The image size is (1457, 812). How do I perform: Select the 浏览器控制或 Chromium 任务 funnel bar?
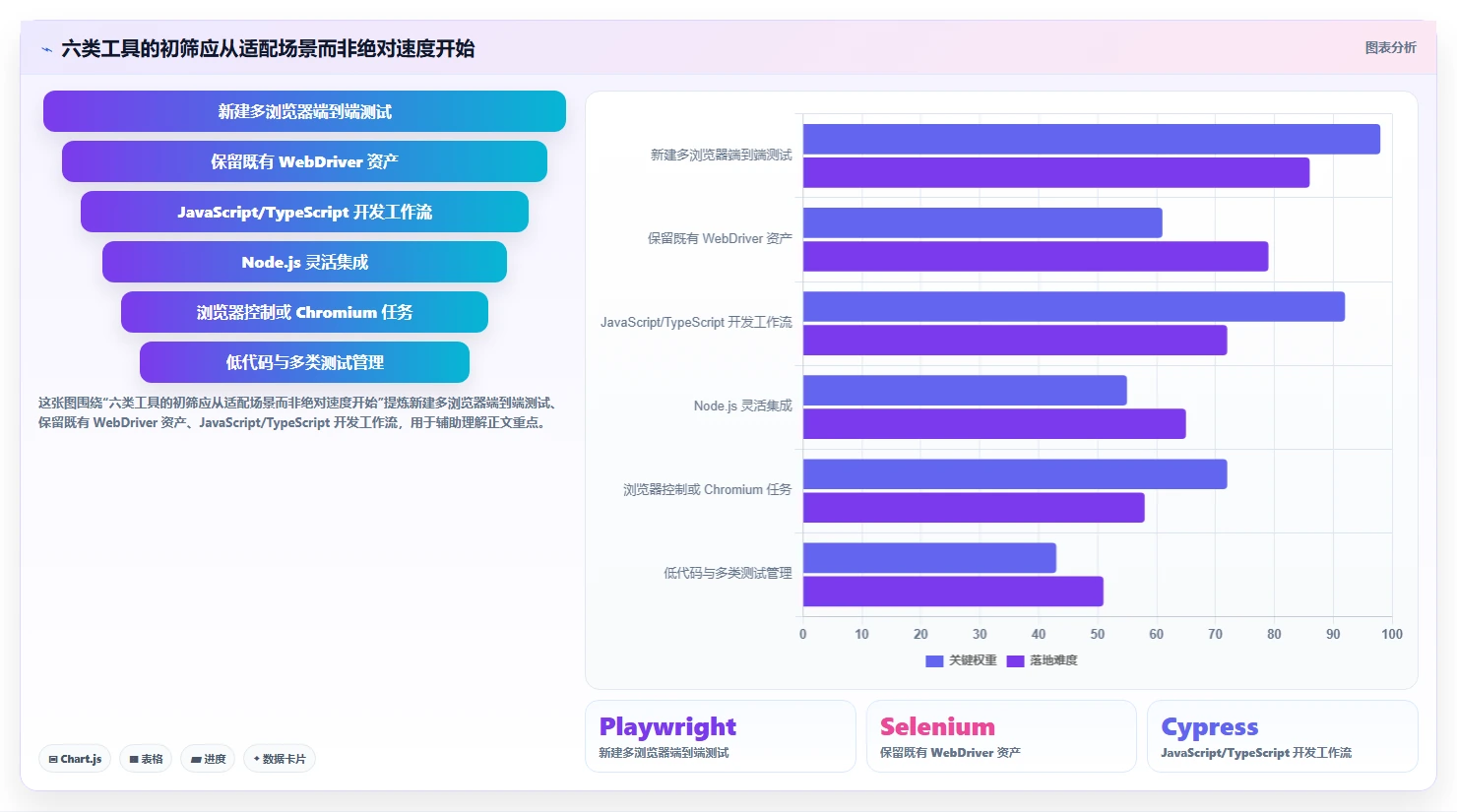coord(304,312)
